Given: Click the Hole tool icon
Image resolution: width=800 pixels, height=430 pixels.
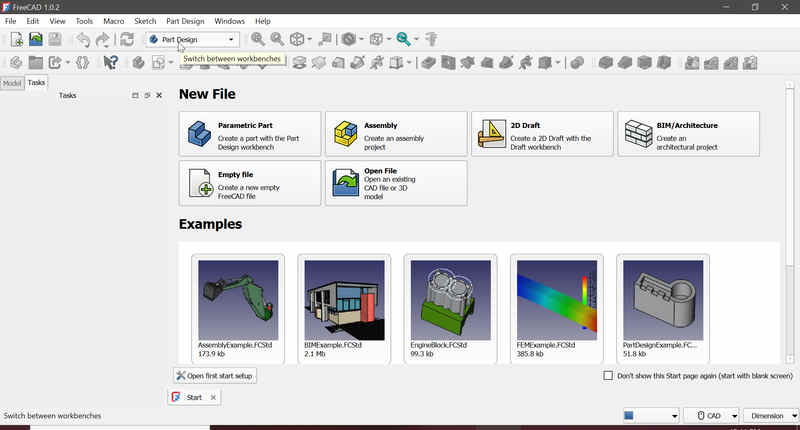Looking at the screenshot, I should [448, 63].
